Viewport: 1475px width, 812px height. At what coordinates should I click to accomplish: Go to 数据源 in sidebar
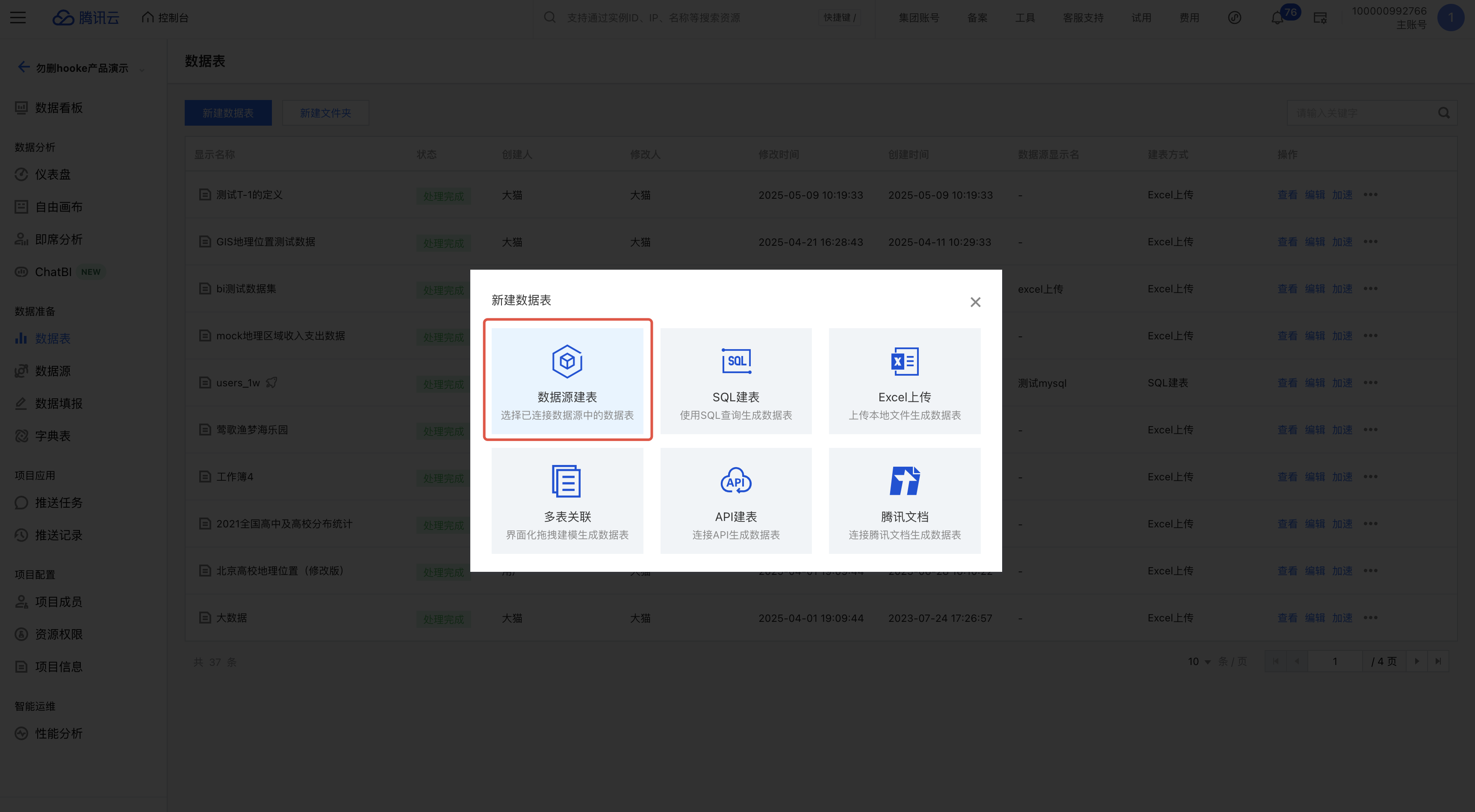[x=53, y=371]
